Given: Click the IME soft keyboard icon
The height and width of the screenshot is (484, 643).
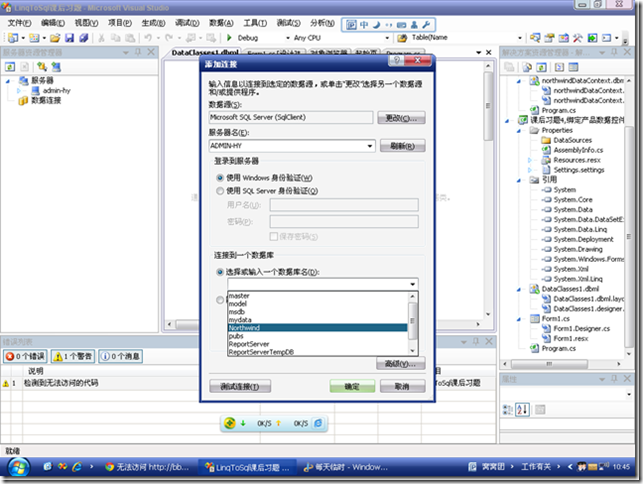Looking at the screenshot, I should click(x=401, y=25).
